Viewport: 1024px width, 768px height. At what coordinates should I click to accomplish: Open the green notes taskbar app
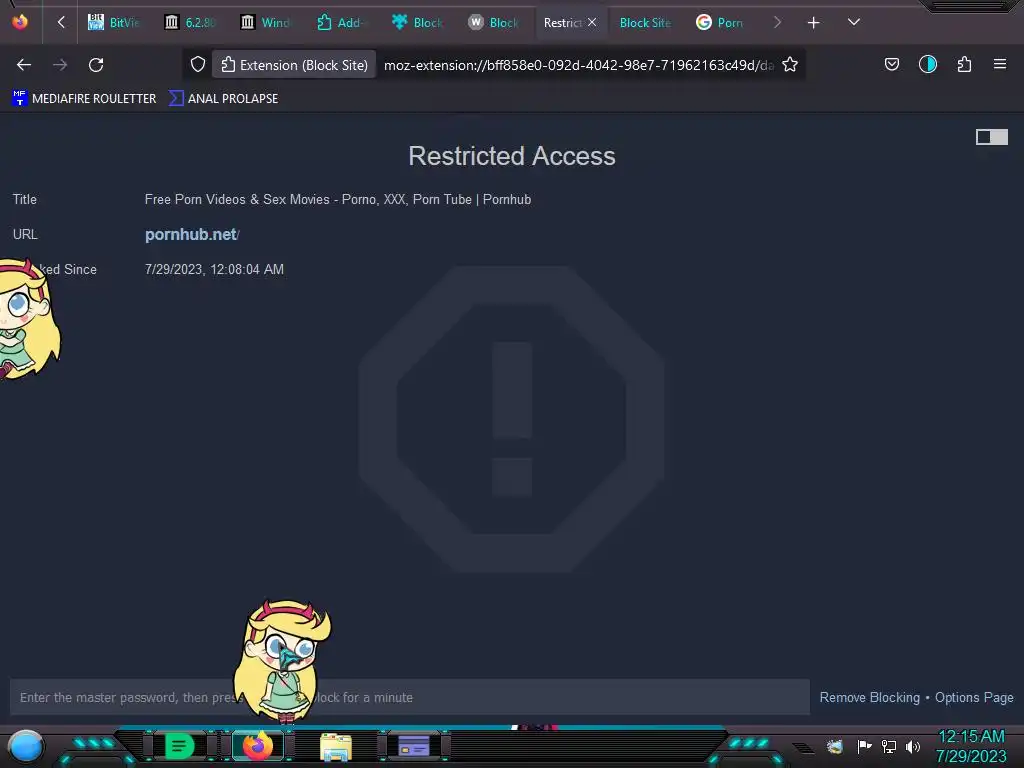[x=179, y=746]
